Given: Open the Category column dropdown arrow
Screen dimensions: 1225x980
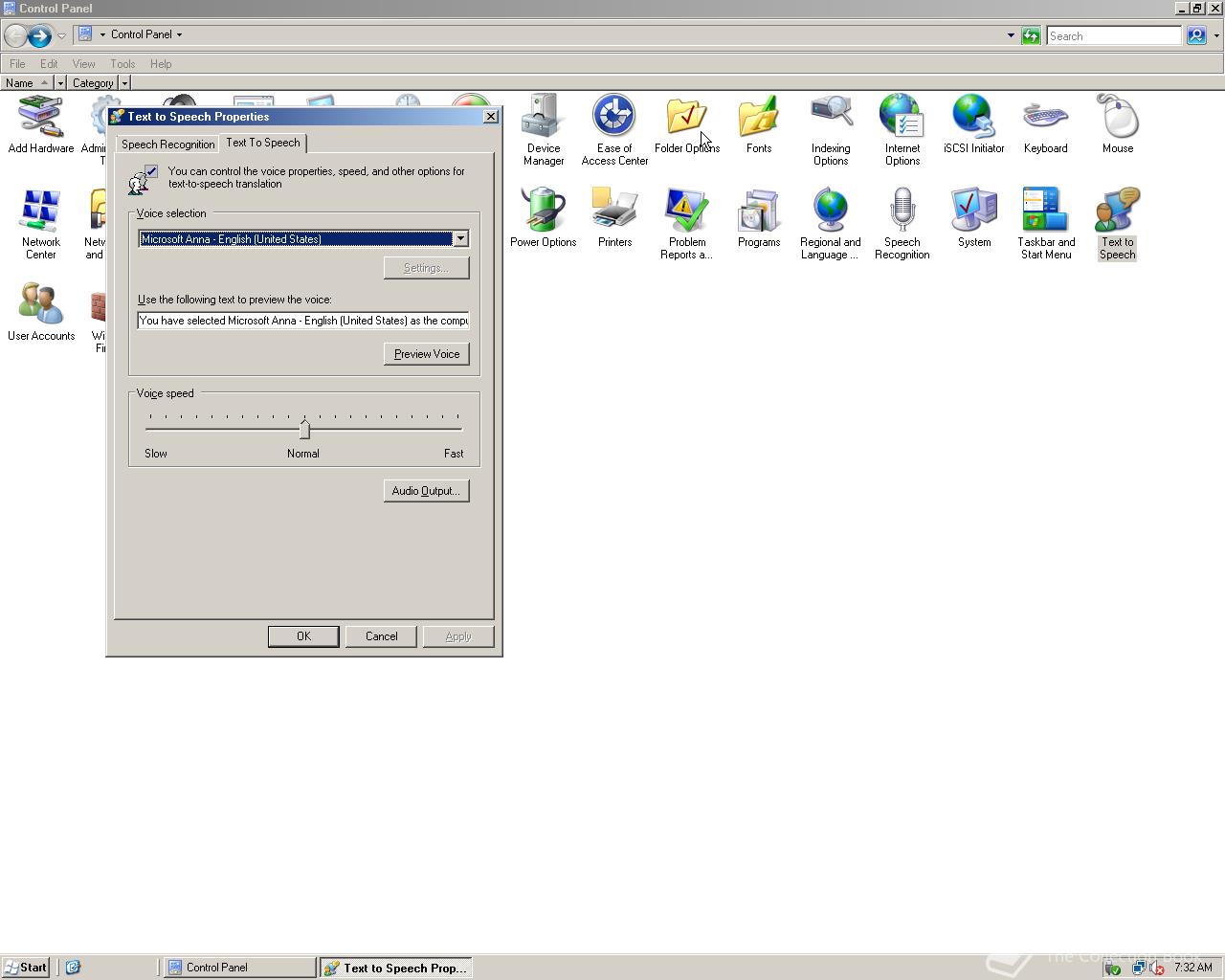Looking at the screenshot, I should point(124,83).
